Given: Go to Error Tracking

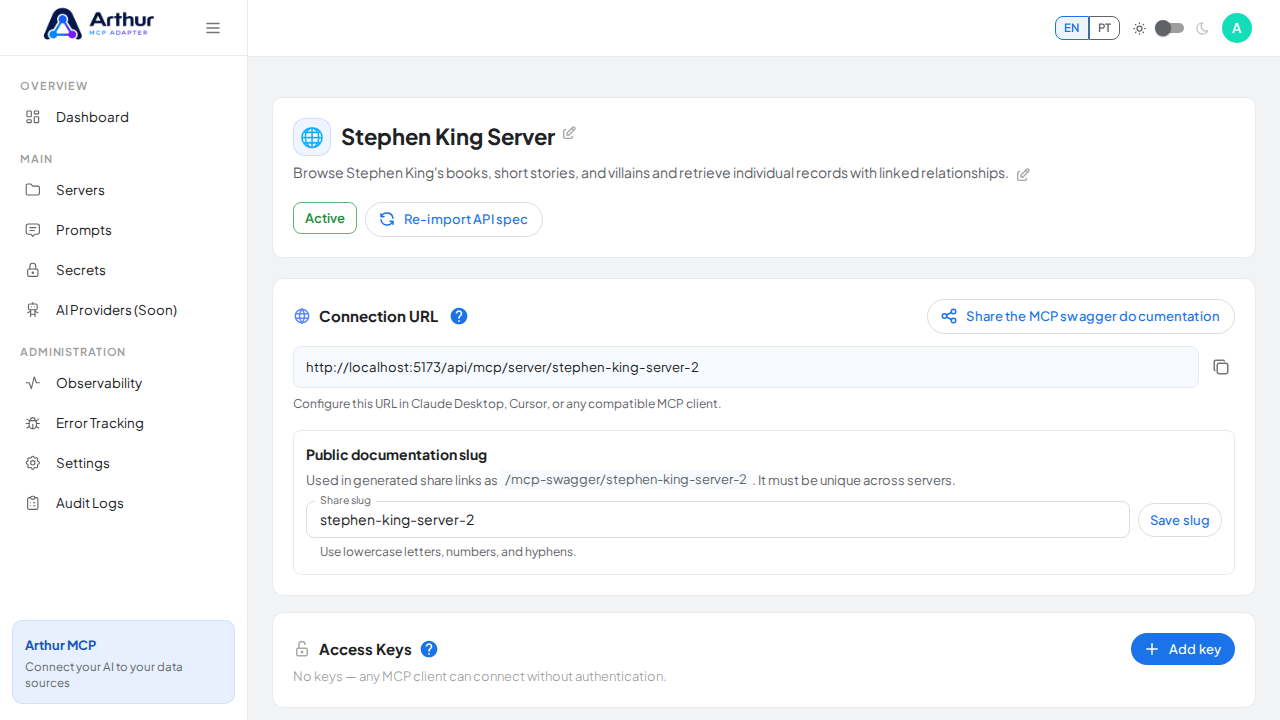Looking at the screenshot, I should point(124,423).
